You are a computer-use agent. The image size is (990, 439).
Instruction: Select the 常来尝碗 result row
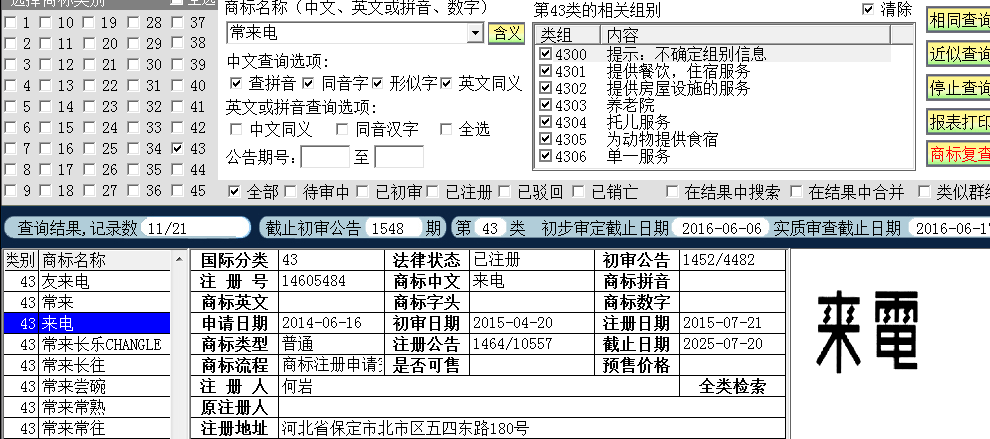click(x=87, y=386)
